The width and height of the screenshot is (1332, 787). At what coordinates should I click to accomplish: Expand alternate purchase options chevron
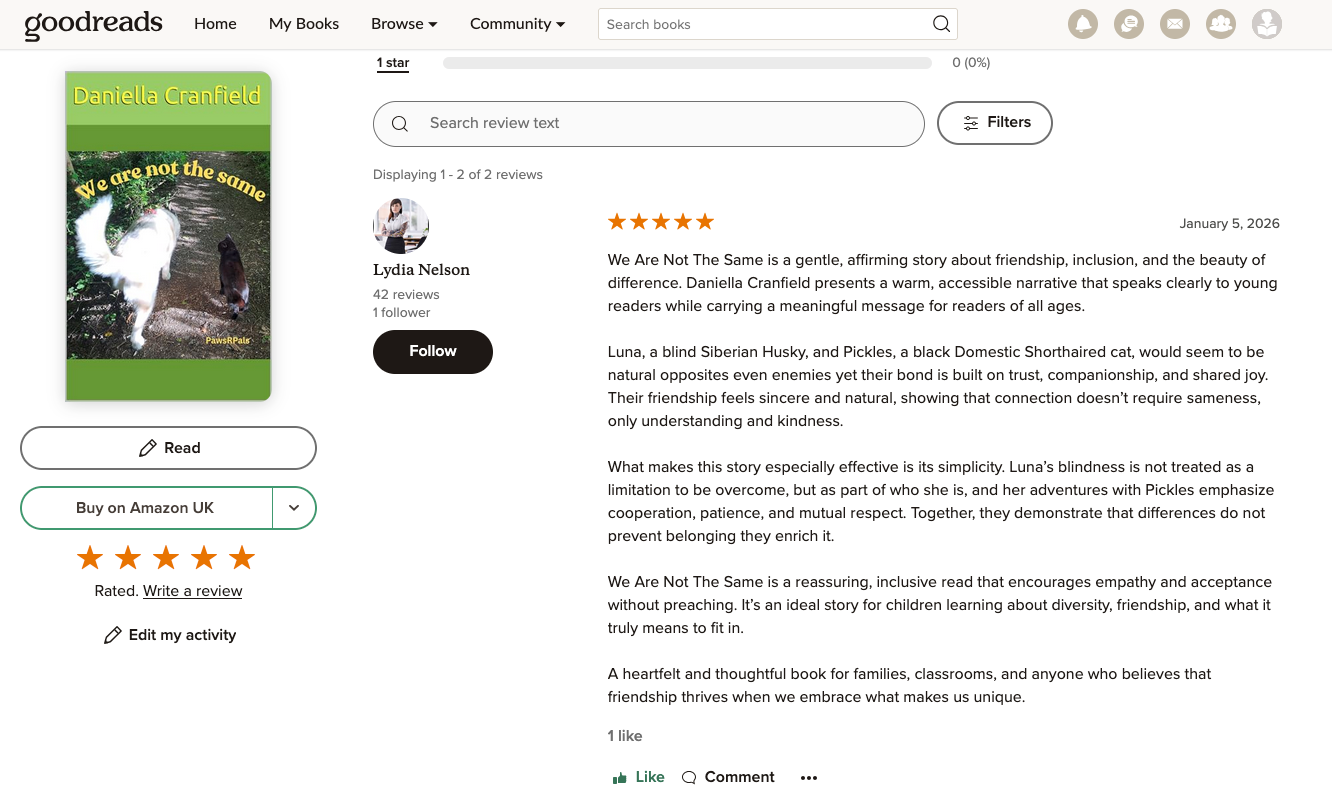[294, 508]
